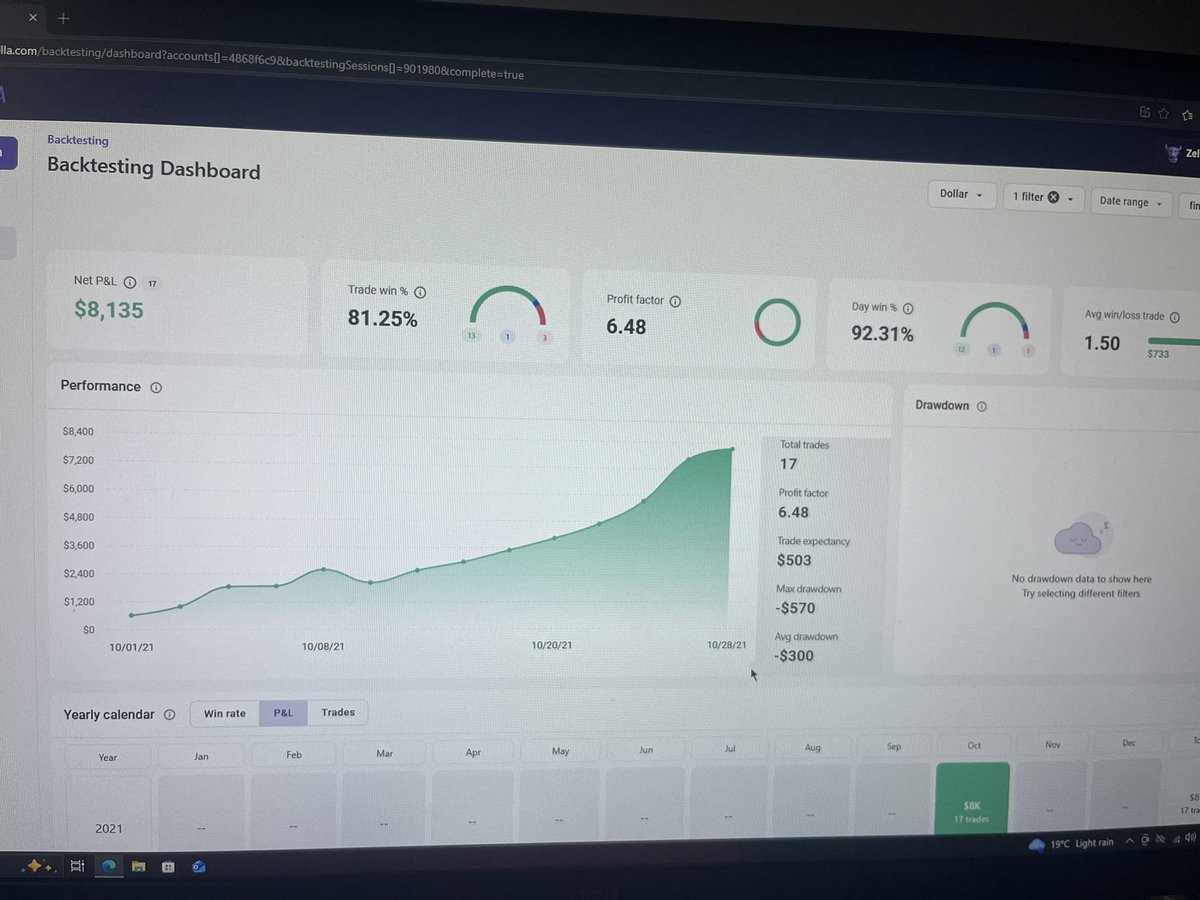Click the Net P&L info icon
This screenshot has width=1200, height=900.
pyautogui.click(x=131, y=283)
